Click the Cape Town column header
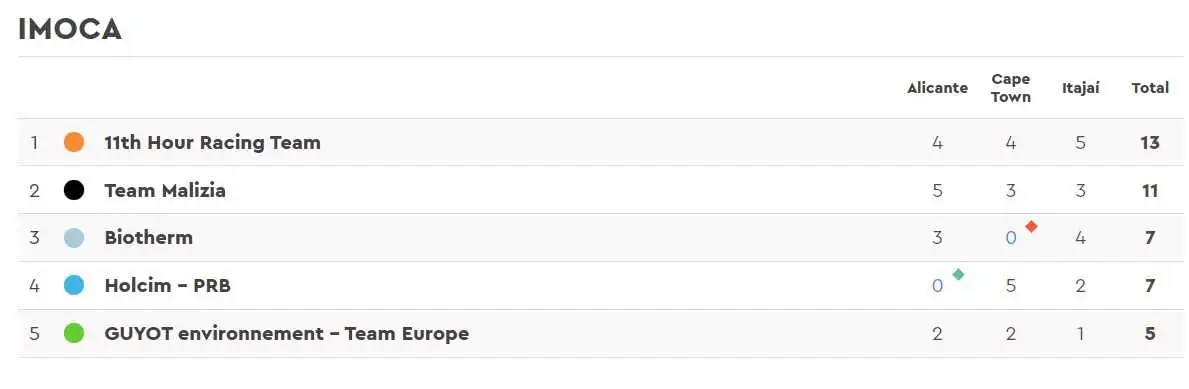The image size is (1189, 389). [x=1011, y=88]
